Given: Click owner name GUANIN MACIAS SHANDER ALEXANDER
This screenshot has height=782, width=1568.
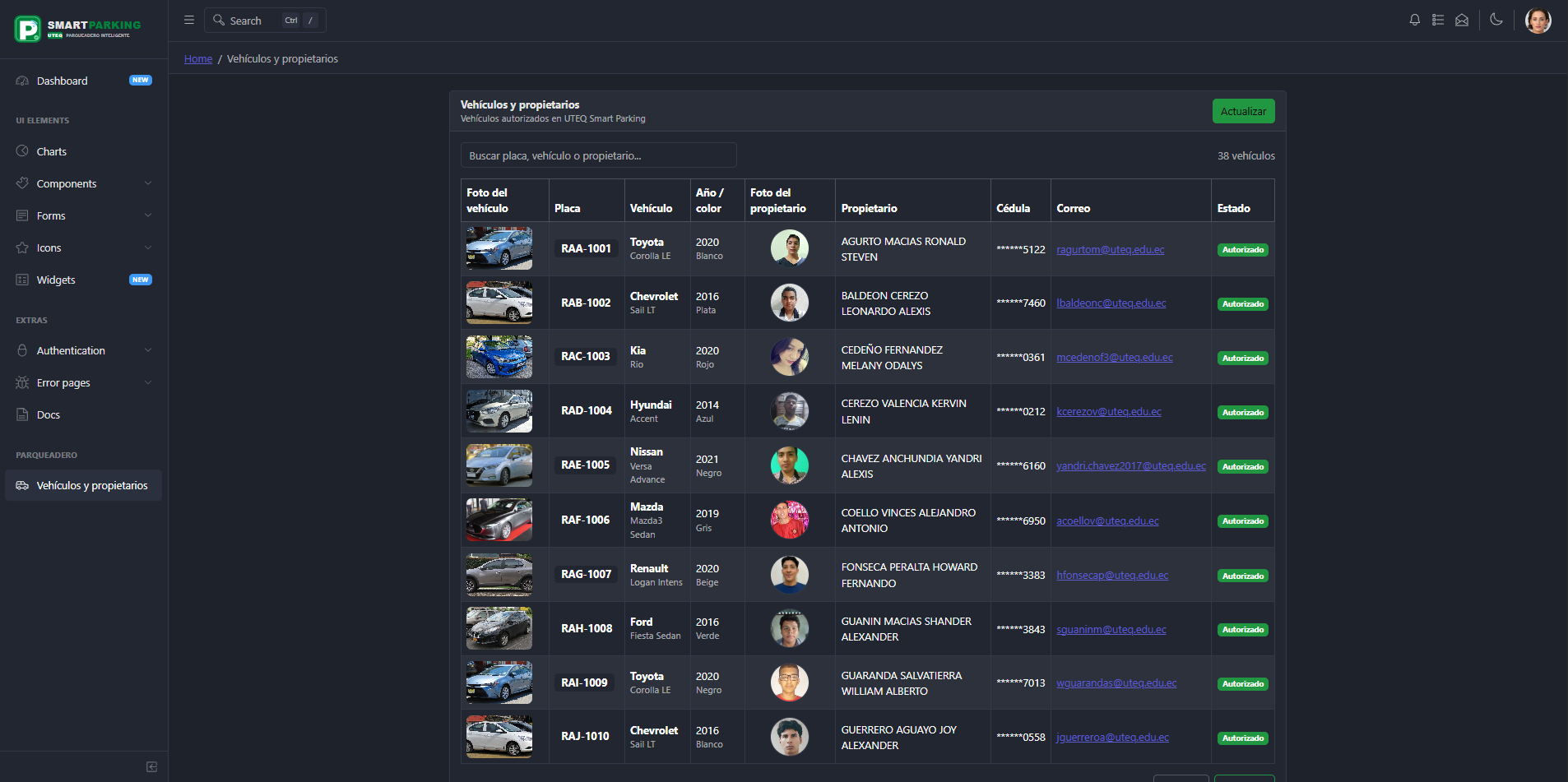Looking at the screenshot, I should pos(907,629).
